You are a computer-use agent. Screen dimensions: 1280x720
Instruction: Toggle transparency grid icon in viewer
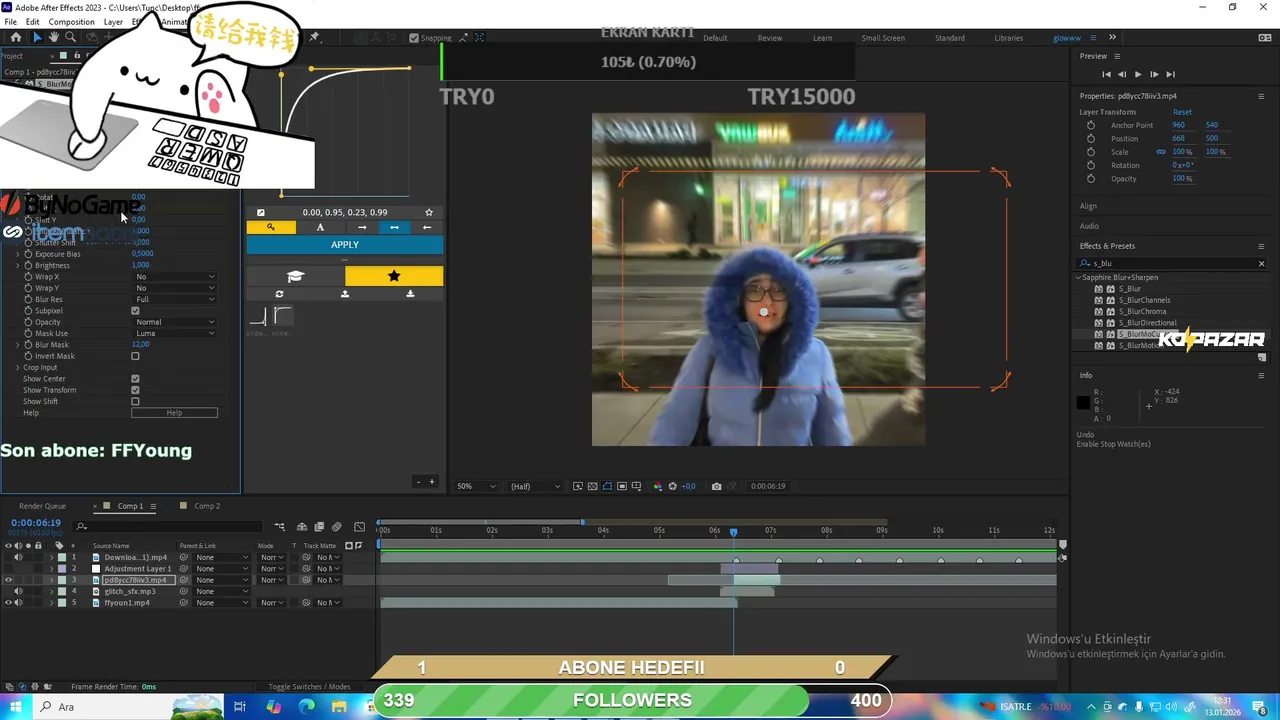point(592,486)
